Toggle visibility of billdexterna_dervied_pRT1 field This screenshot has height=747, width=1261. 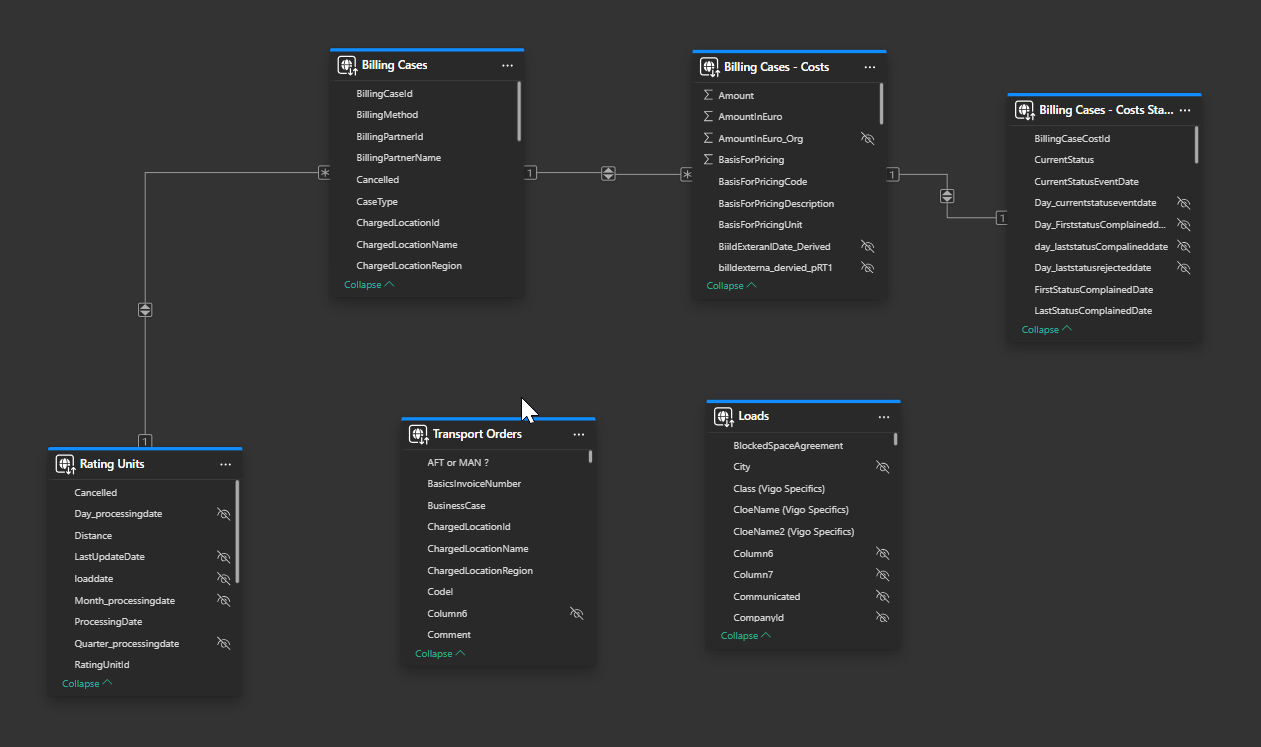pos(867,268)
